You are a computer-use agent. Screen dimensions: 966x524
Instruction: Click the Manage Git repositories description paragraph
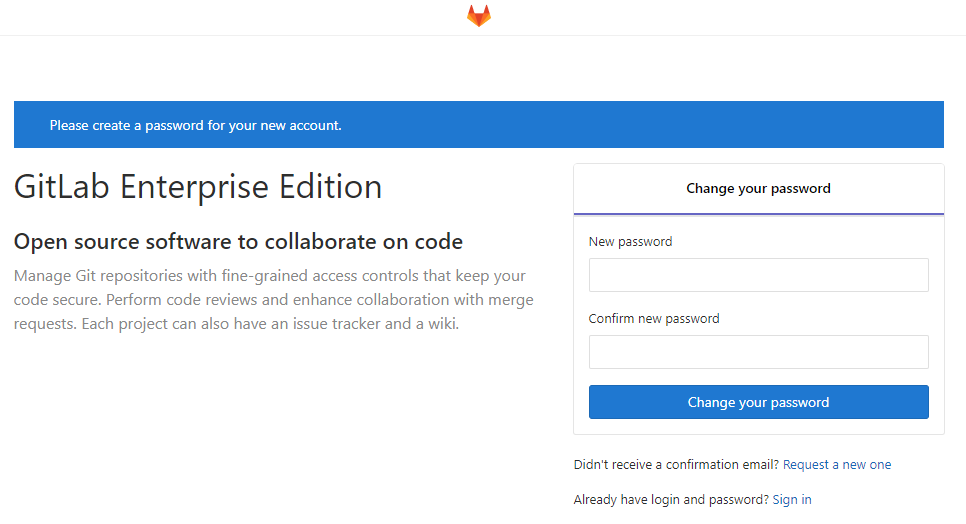point(270,299)
